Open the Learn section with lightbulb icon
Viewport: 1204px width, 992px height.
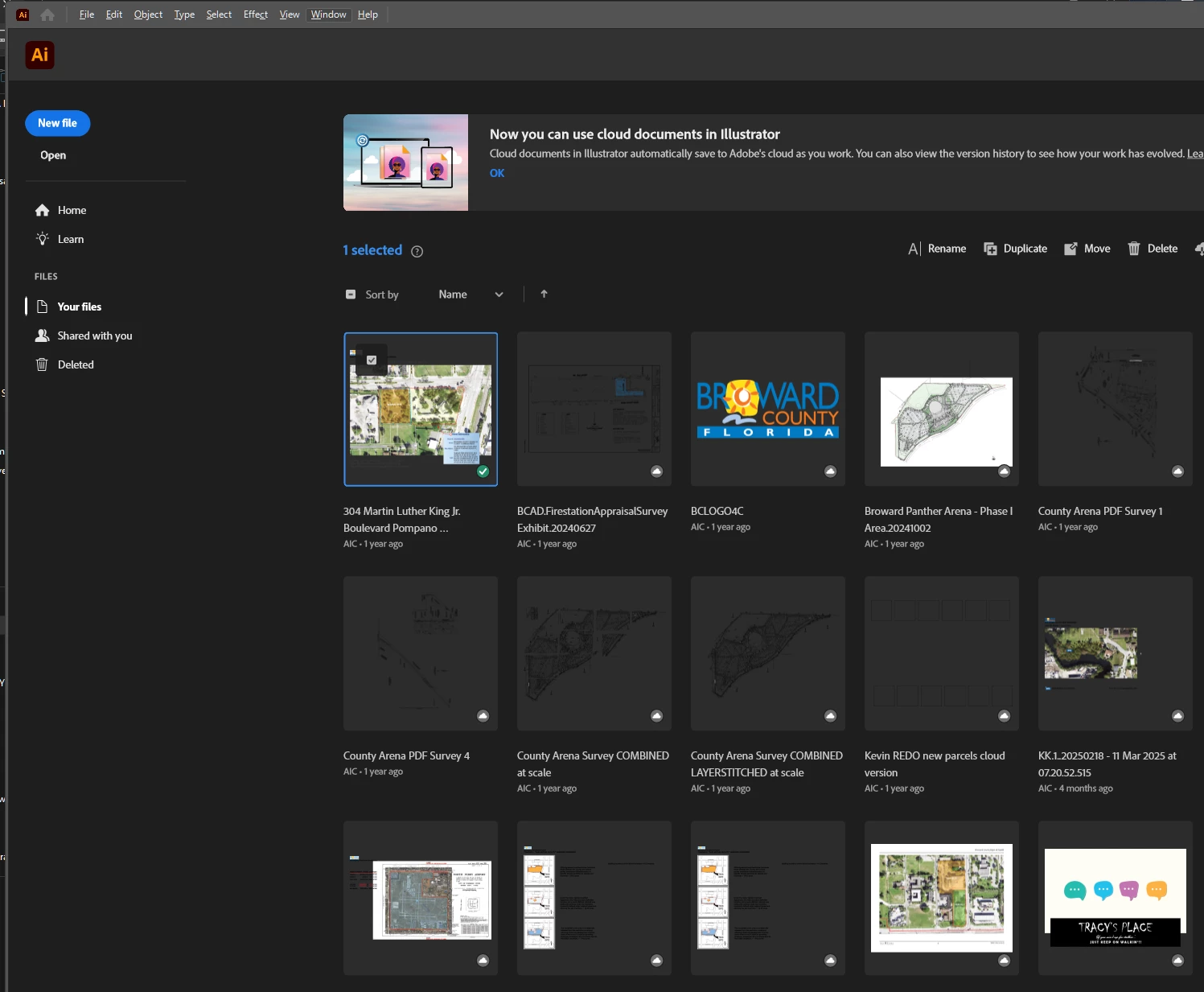pos(60,239)
